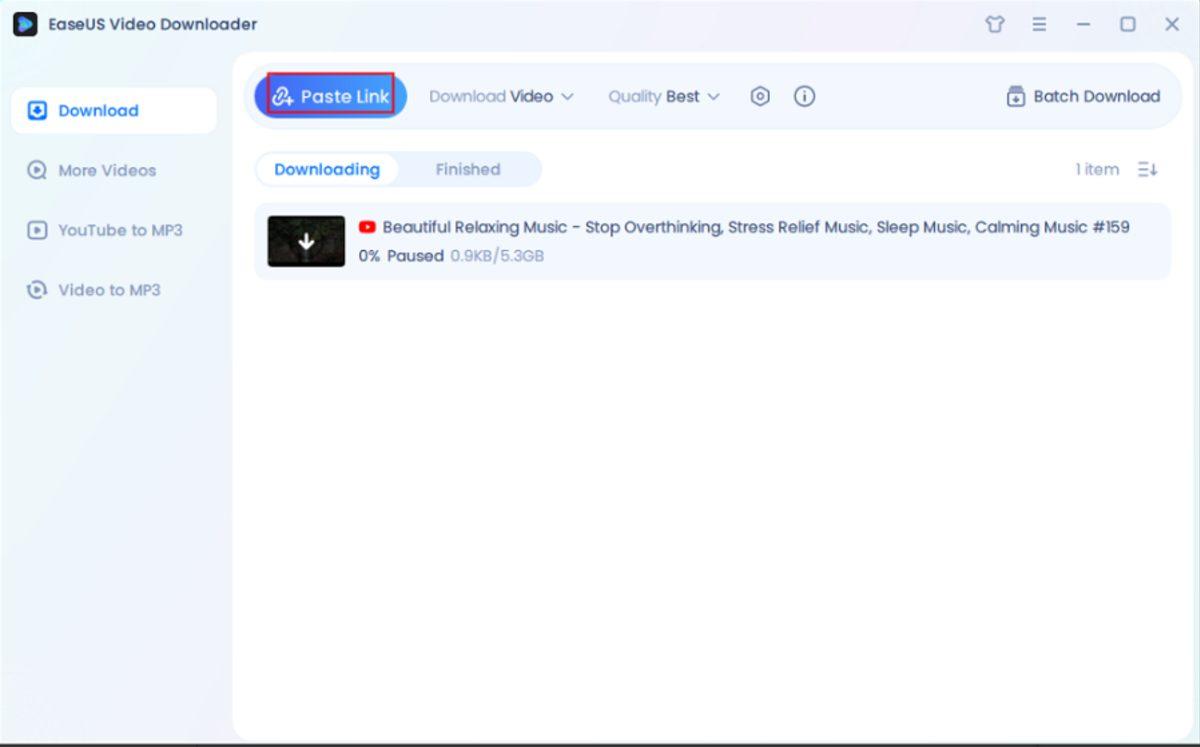Viewport: 1200px width, 747px height.
Task: Switch to the Finished tab
Action: (x=468, y=169)
